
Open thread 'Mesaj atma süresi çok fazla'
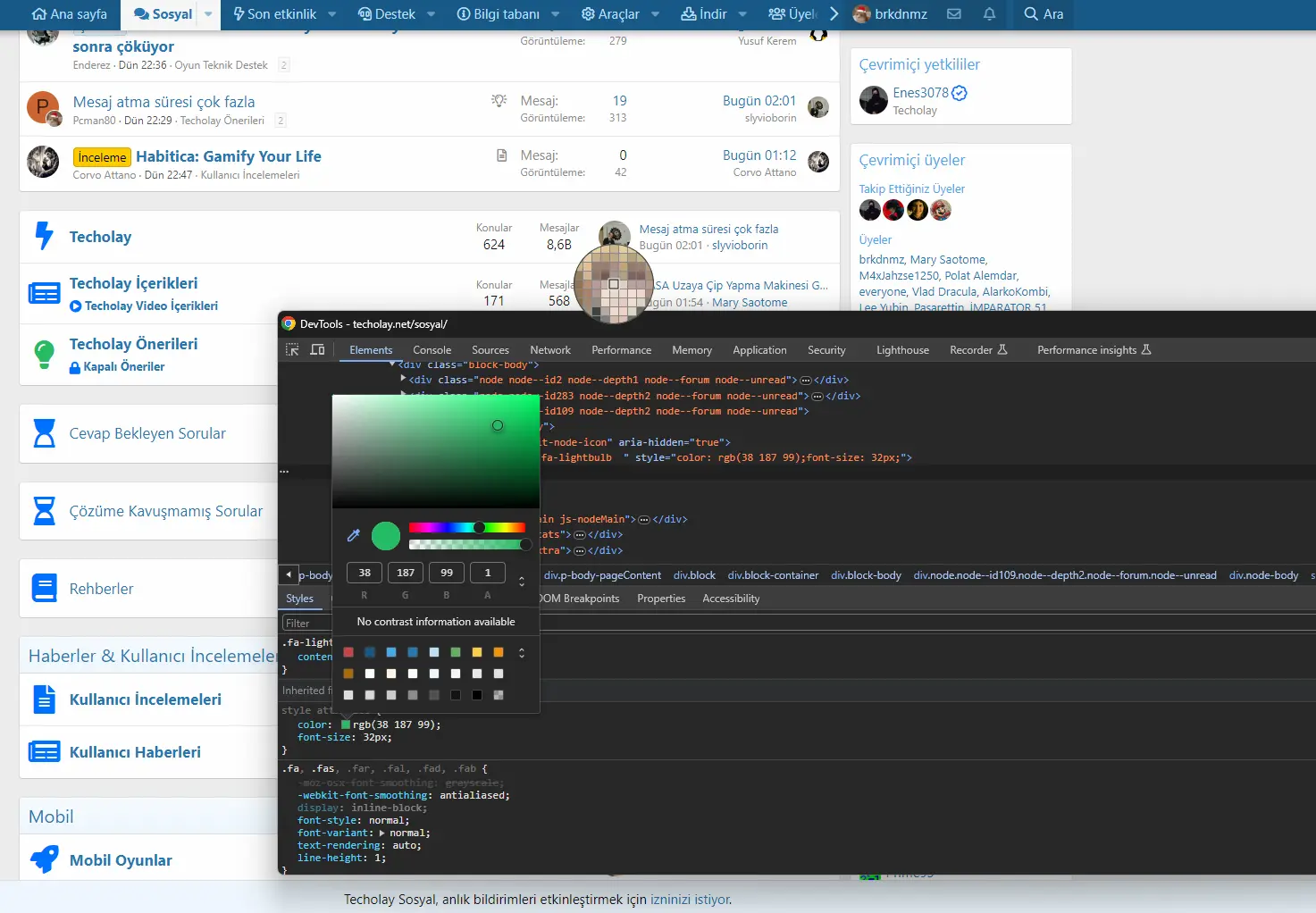(x=163, y=102)
